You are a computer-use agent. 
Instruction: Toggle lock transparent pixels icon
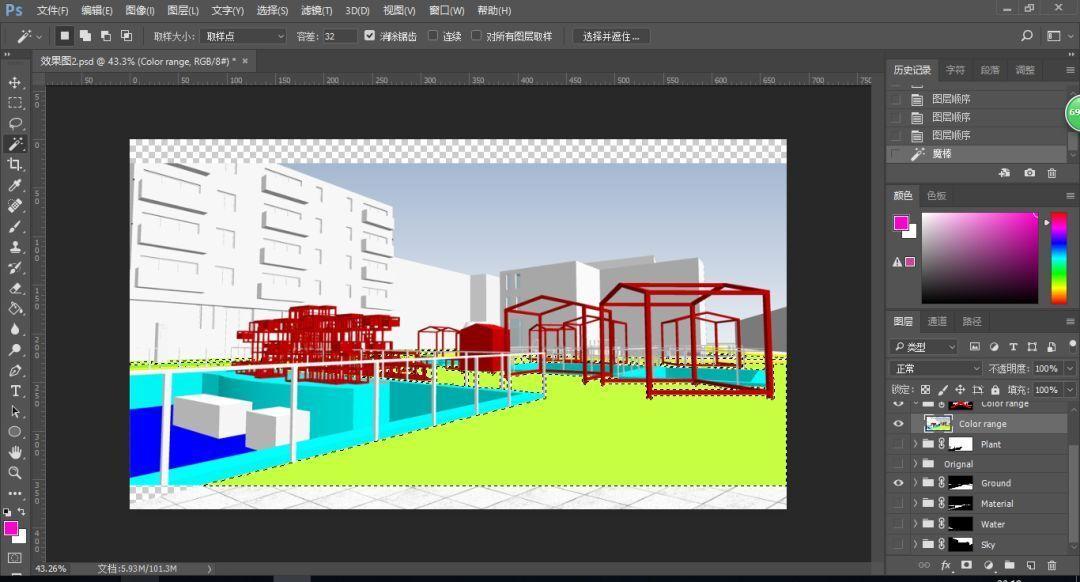925,389
